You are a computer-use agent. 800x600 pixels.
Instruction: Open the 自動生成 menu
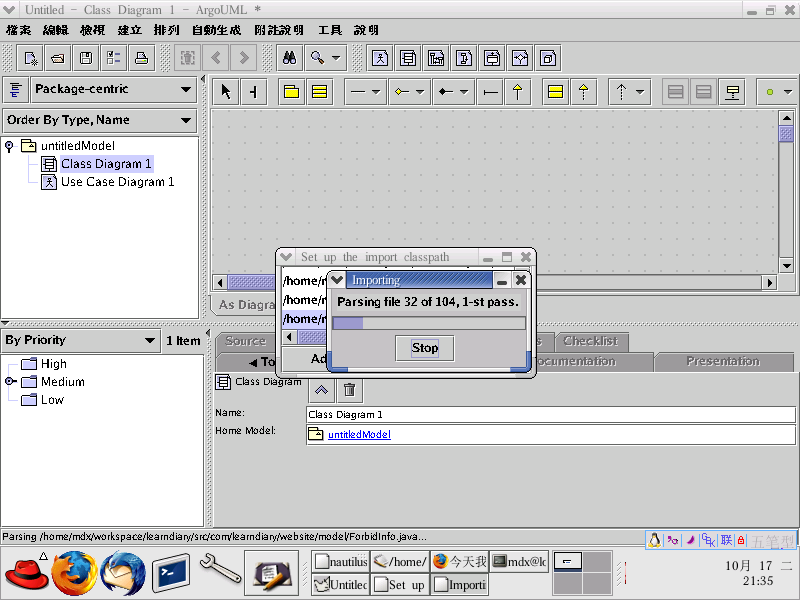(x=216, y=31)
